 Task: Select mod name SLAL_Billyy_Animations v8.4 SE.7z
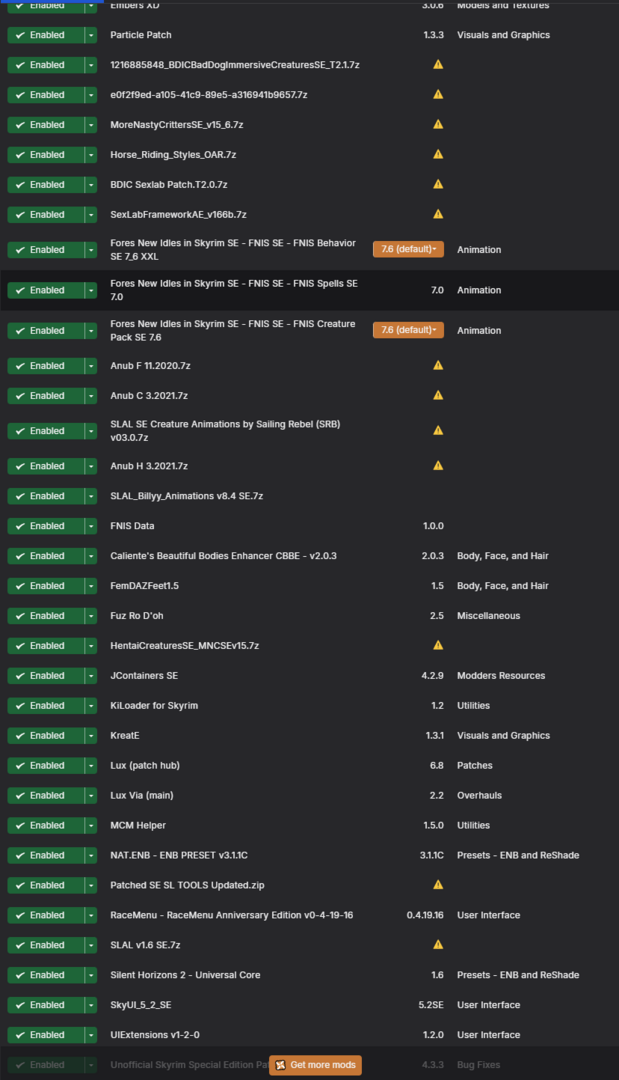click(x=187, y=496)
